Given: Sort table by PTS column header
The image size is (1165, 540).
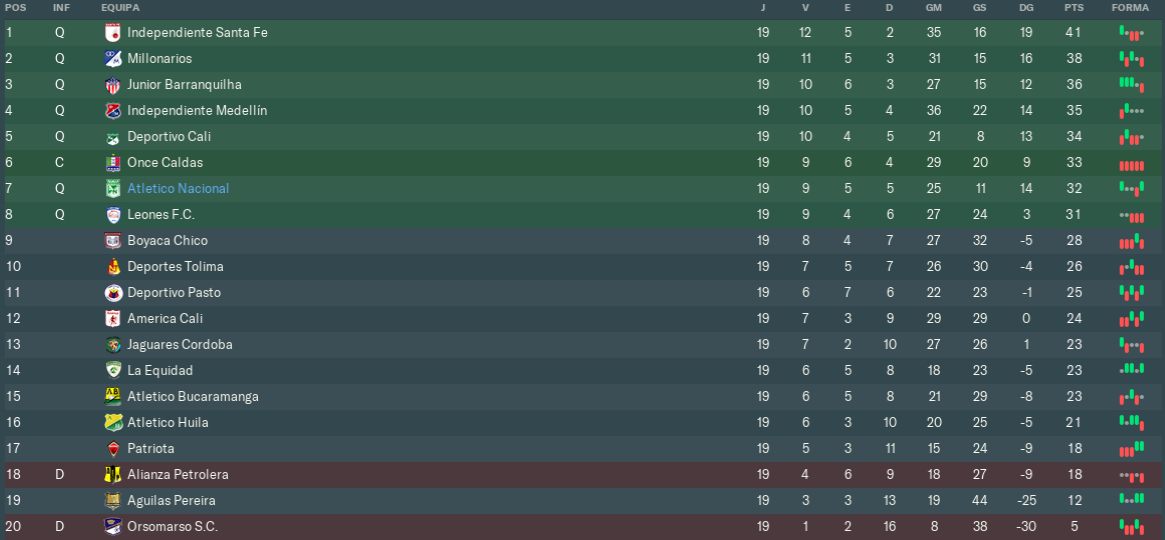Looking at the screenshot, I should coord(1074,7).
